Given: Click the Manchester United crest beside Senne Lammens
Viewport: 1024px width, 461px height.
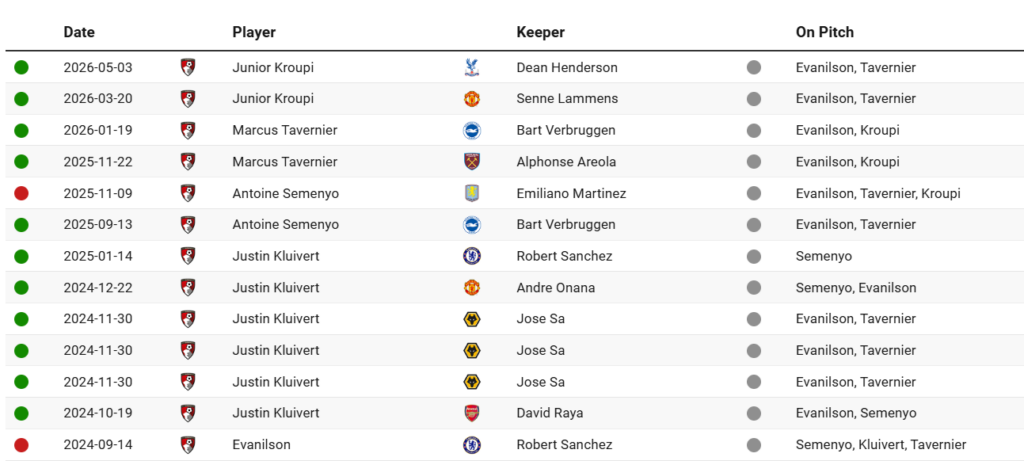Looking at the screenshot, I should point(472,99).
